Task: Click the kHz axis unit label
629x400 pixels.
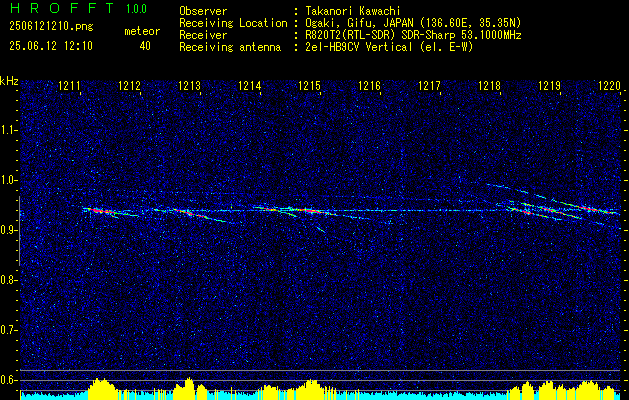Action: (9, 81)
